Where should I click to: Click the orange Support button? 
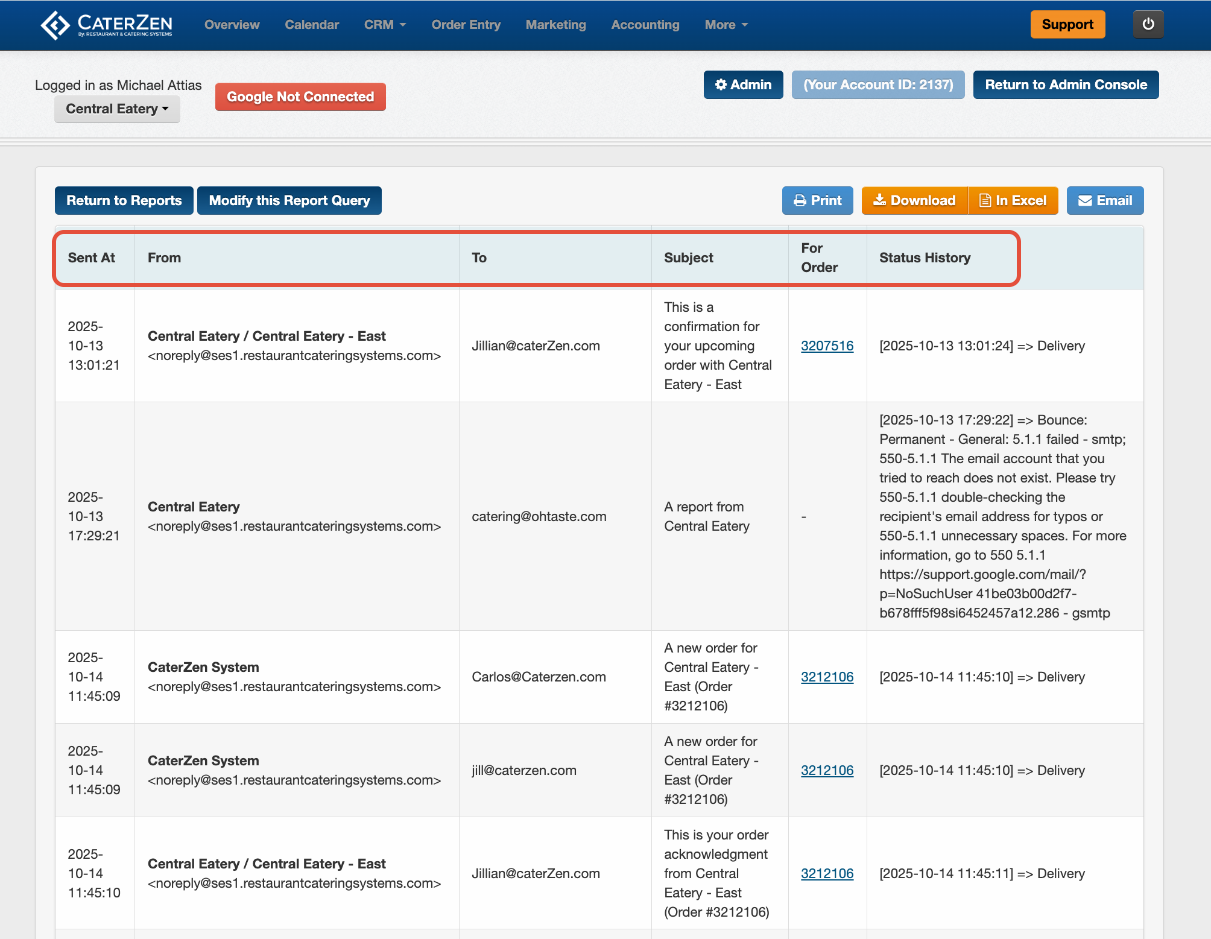tap(1068, 25)
